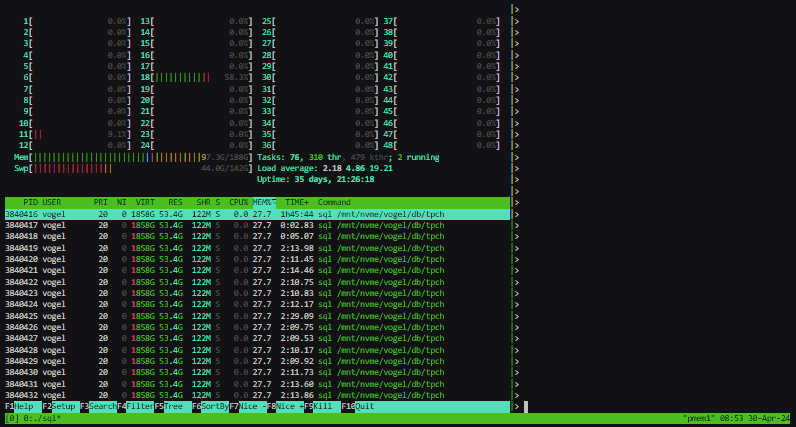This screenshot has height=427, width=796.
Task: Click F10 Quit to exit htop
Action: (x=358, y=406)
